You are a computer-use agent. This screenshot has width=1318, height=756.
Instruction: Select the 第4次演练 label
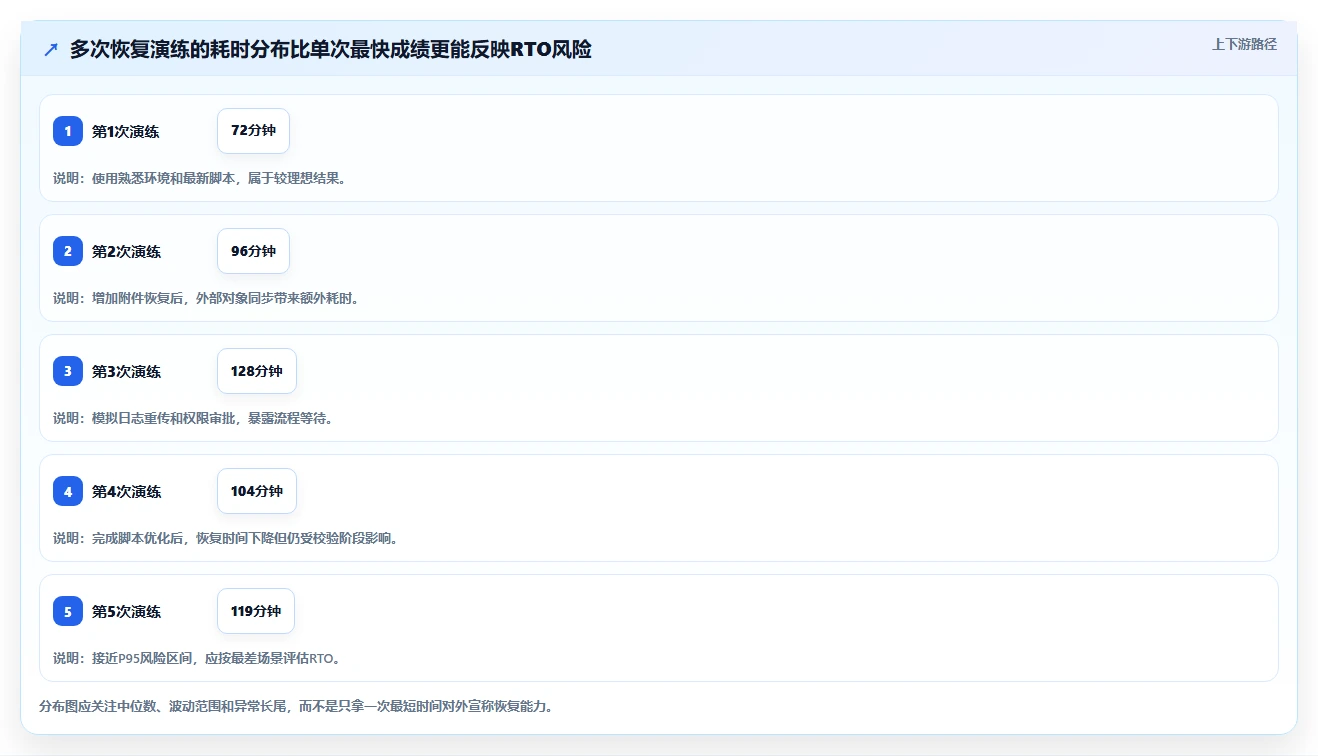click(x=126, y=491)
